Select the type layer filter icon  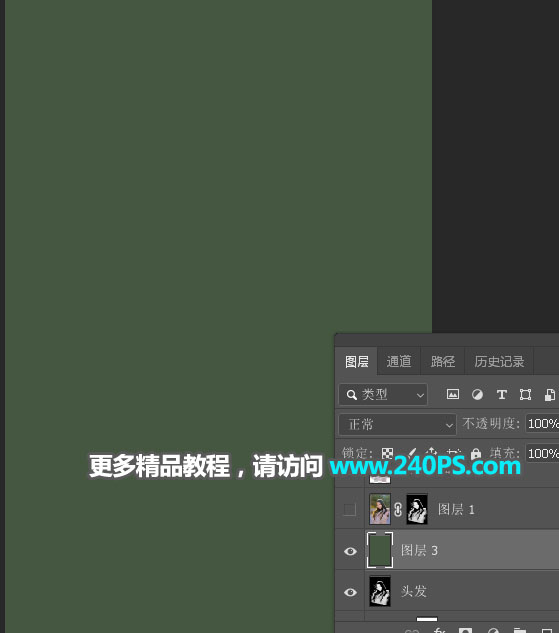502,394
